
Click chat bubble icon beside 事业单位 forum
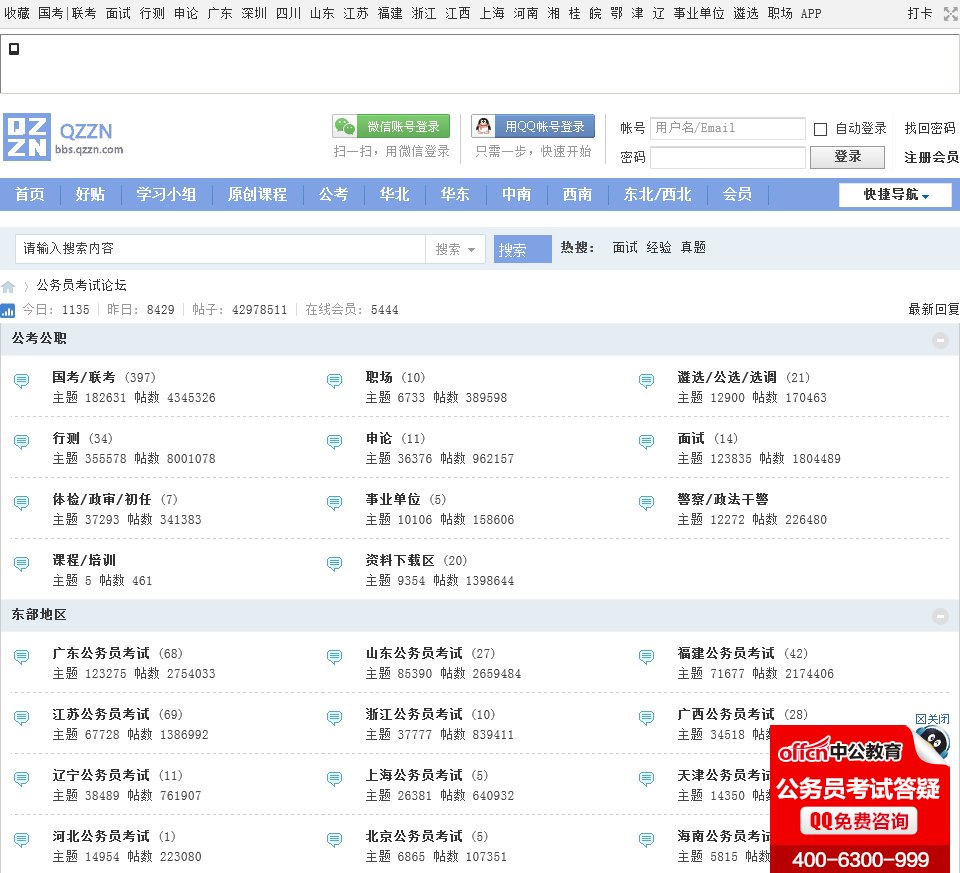[x=334, y=503]
